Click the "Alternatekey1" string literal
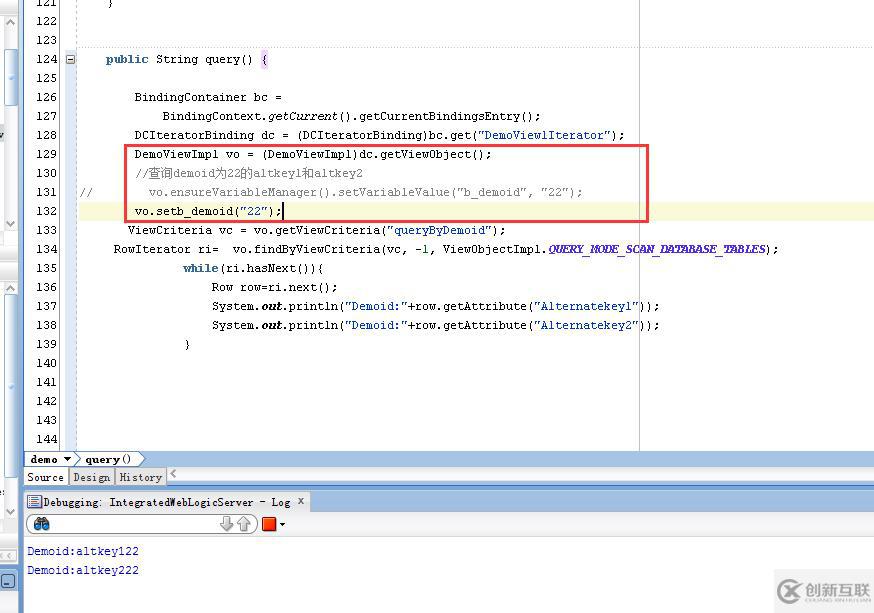Image resolution: width=874 pixels, height=613 pixels. tap(586, 306)
